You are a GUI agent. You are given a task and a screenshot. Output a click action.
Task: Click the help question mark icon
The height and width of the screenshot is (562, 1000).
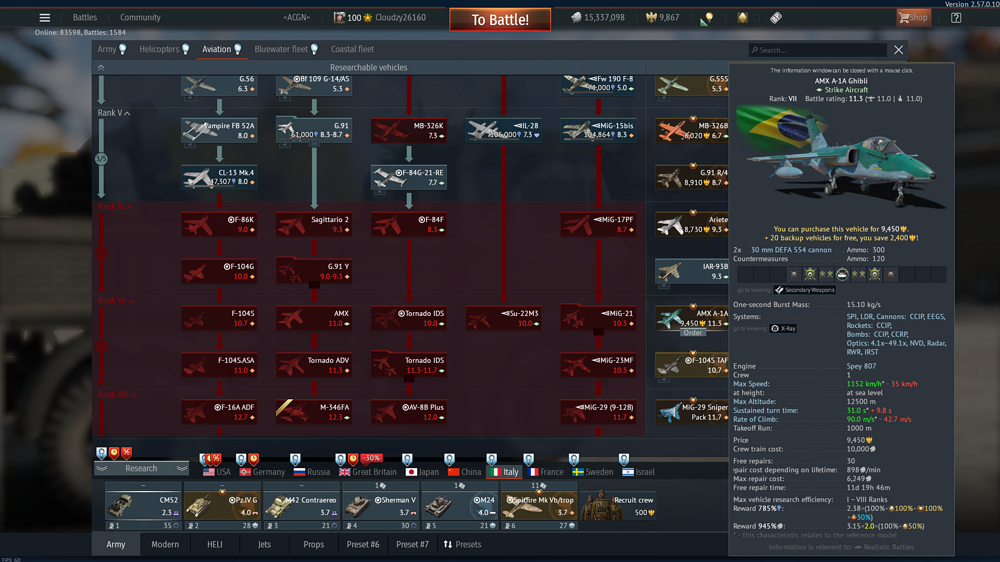(x=955, y=18)
